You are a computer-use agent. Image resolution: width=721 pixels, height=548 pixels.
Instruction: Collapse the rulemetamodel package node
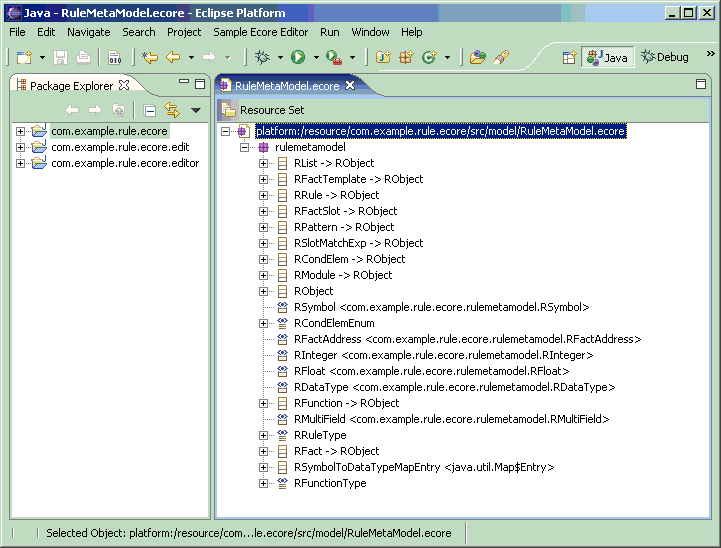click(246, 147)
